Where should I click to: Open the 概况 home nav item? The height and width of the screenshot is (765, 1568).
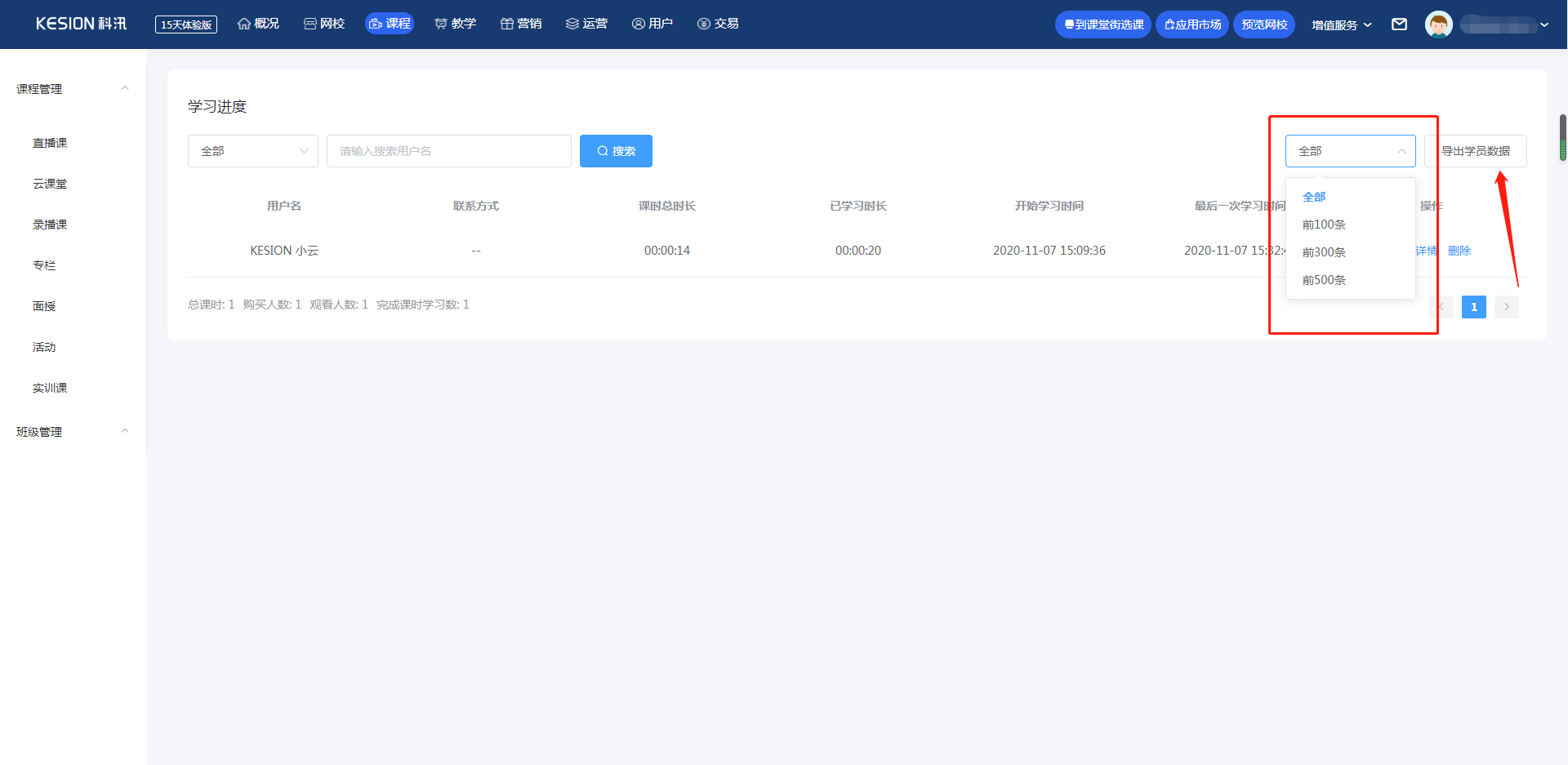258,24
